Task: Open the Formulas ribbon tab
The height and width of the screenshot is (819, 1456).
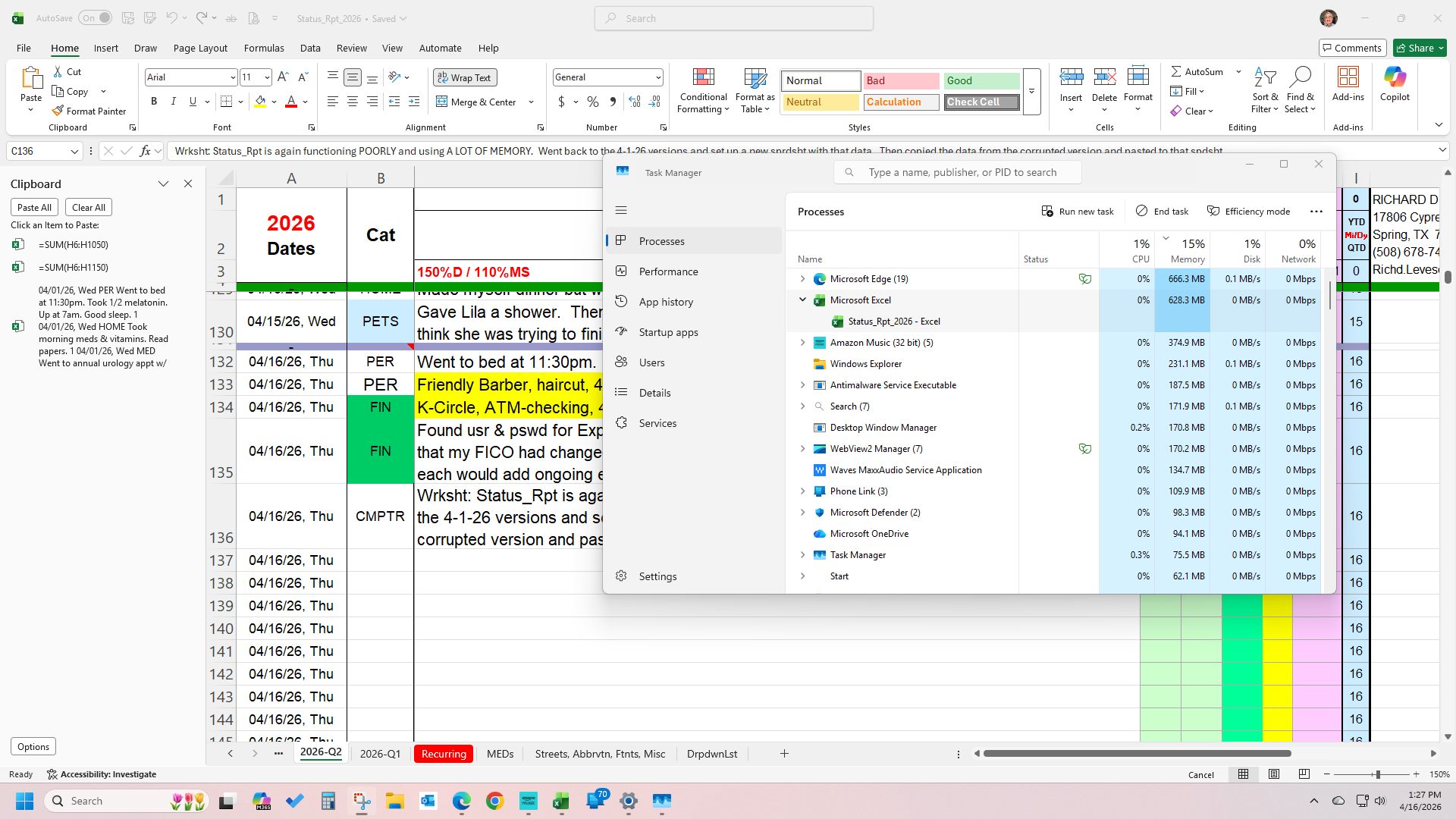Action: coord(264,48)
